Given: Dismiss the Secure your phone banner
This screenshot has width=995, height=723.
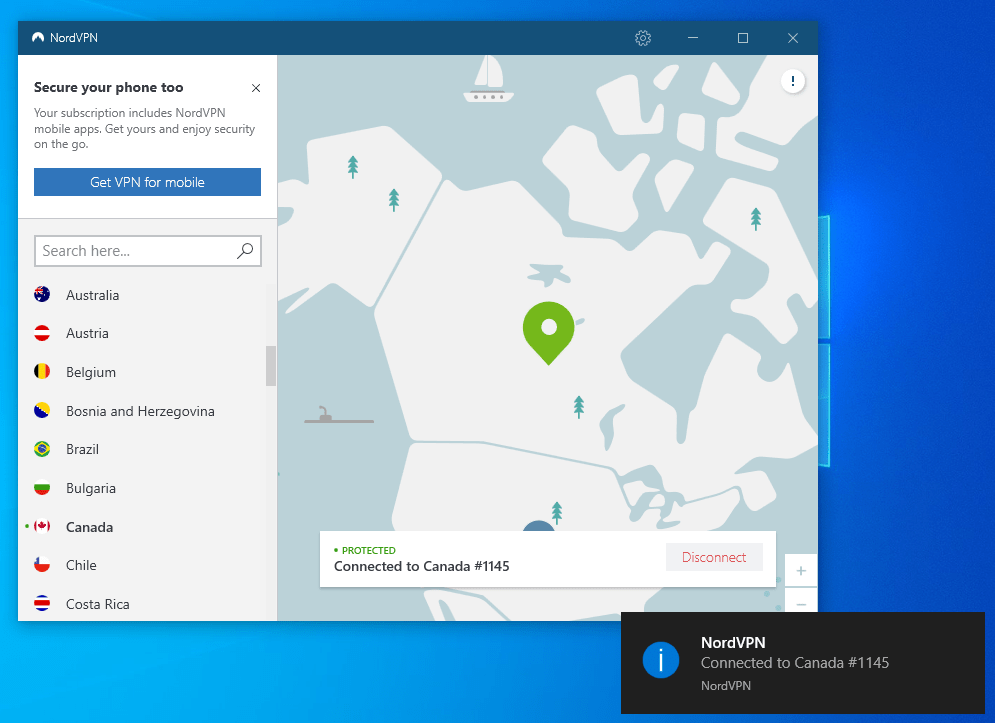Looking at the screenshot, I should click(x=256, y=88).
